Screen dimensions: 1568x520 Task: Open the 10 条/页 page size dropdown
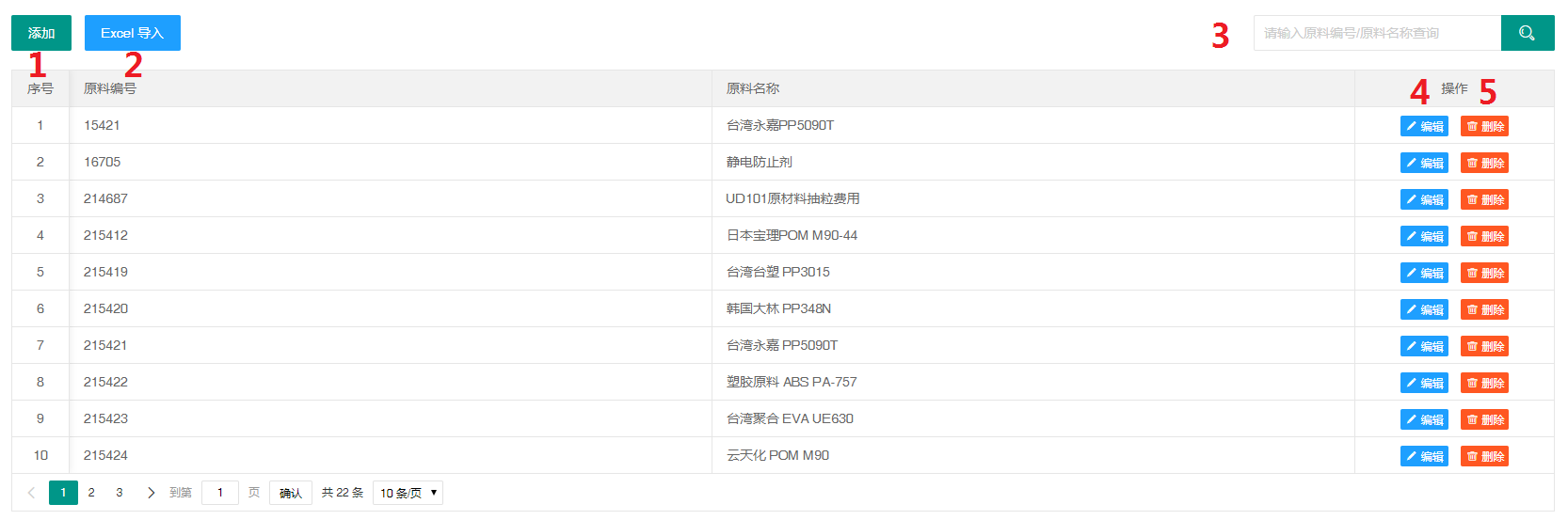[408, 493]
